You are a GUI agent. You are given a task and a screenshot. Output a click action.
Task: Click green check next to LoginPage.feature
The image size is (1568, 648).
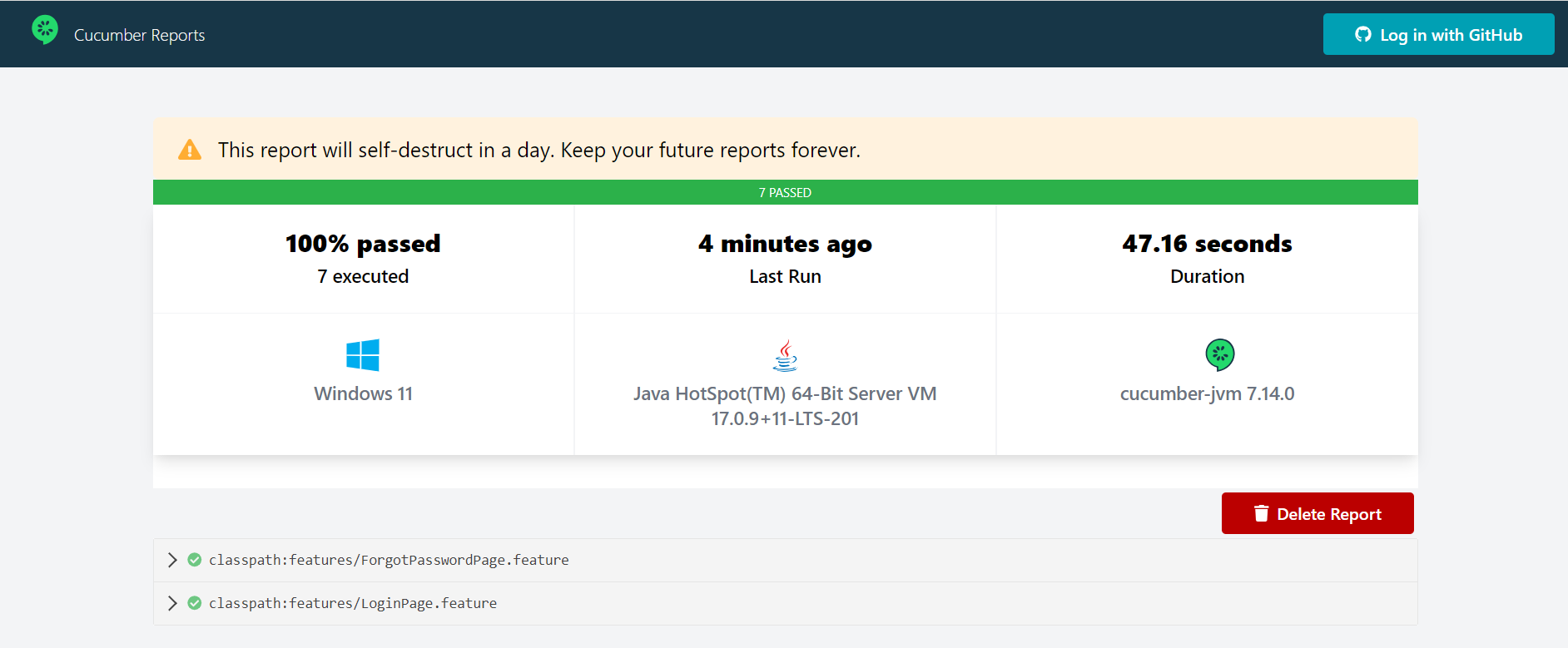tap(194, 603)
